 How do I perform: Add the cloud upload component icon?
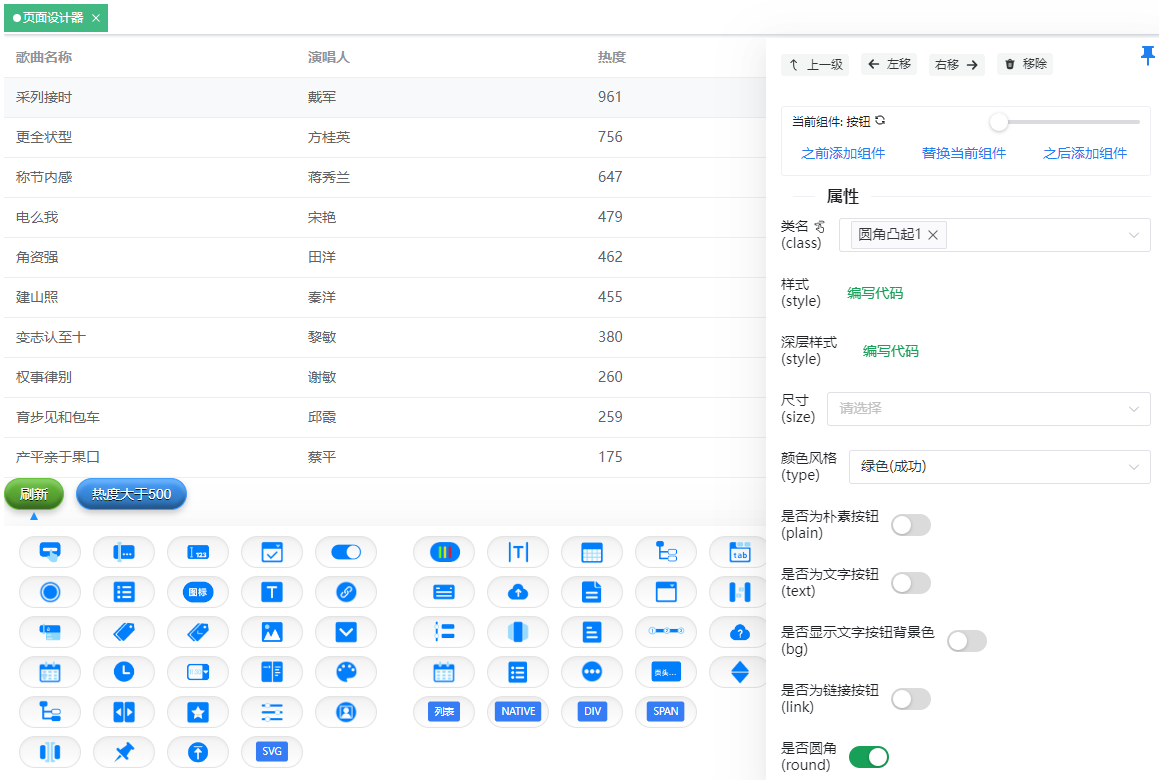tap(518, 591)
